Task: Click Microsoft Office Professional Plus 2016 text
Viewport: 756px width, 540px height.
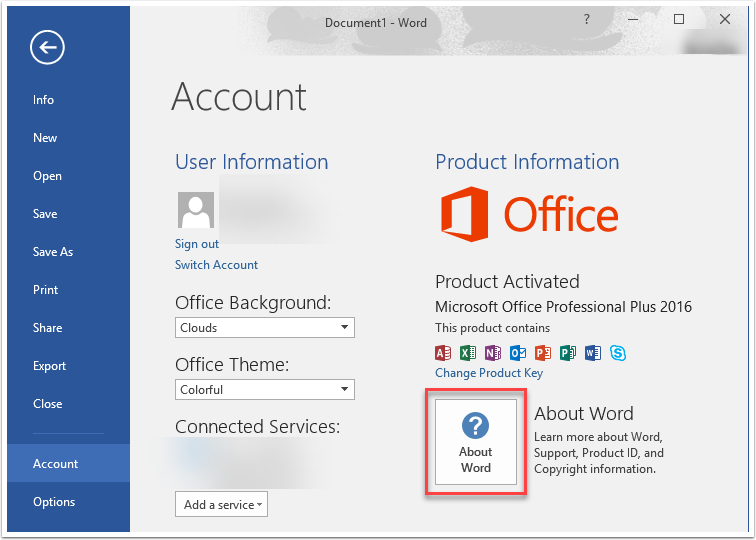Action: [563, 307]
